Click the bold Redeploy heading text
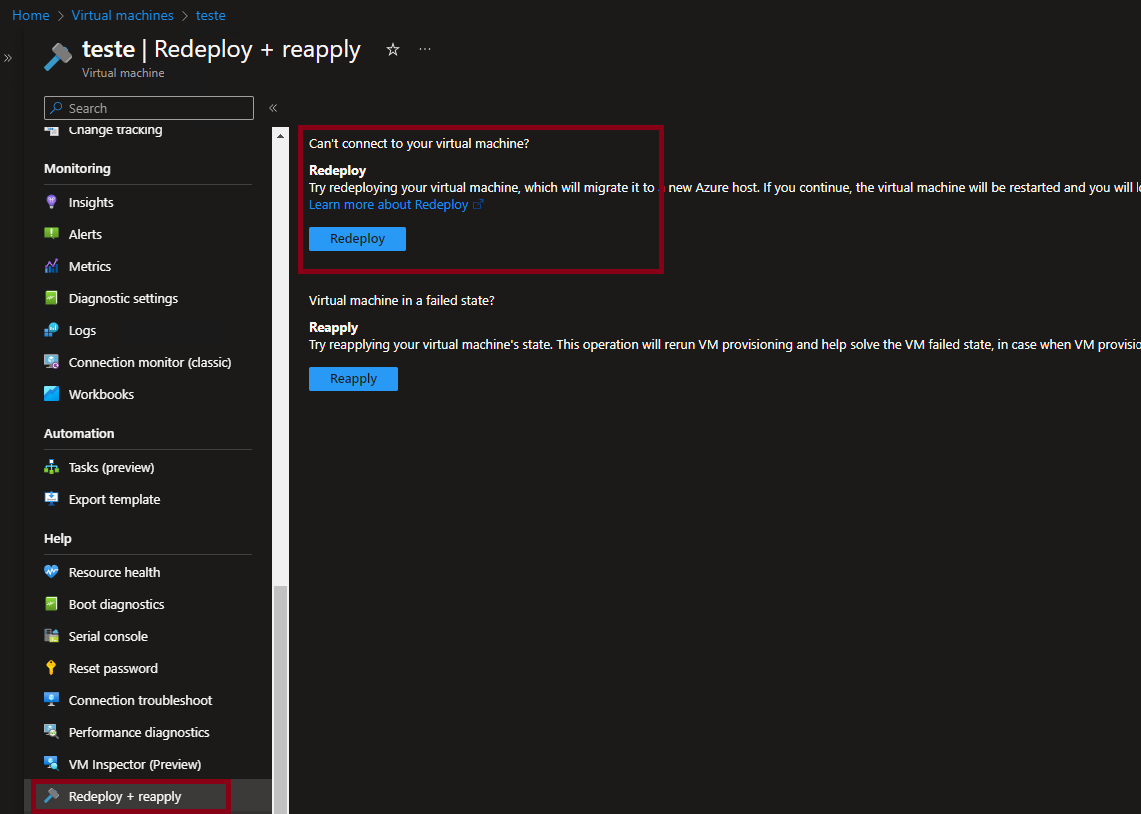This screenshot has width=1141, height=814. 338,170
